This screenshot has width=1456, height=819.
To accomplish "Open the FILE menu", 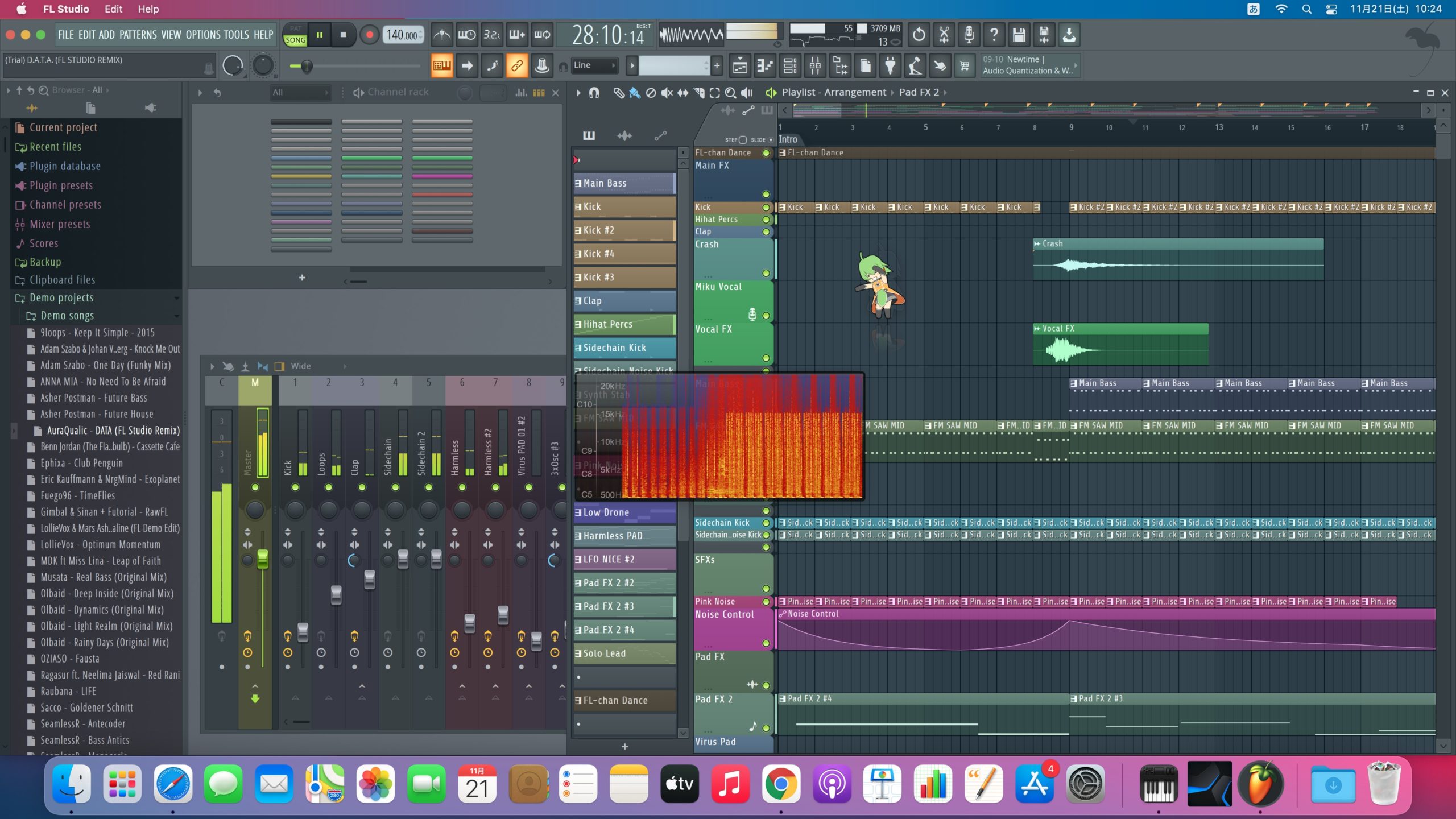I will pyautogui.click(x=65, y=35).
